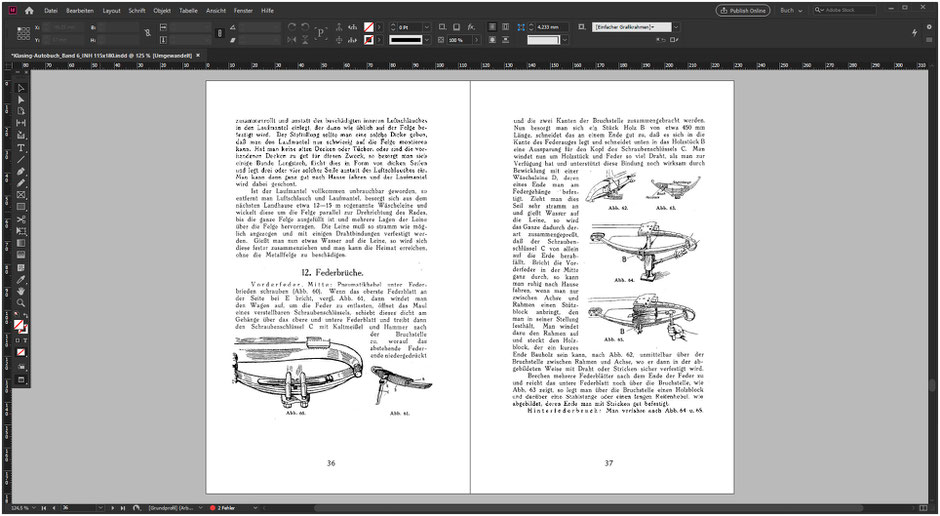Click the Adobe Stock search field
The height and width of the screenshot is (516, 940).
(845, 11)
